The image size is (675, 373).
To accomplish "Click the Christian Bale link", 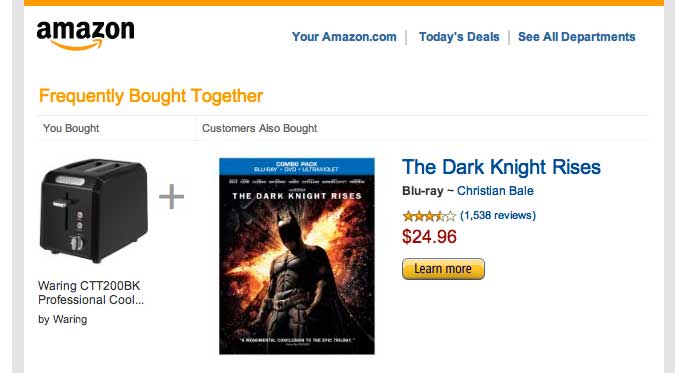I will tap(495, 191).
